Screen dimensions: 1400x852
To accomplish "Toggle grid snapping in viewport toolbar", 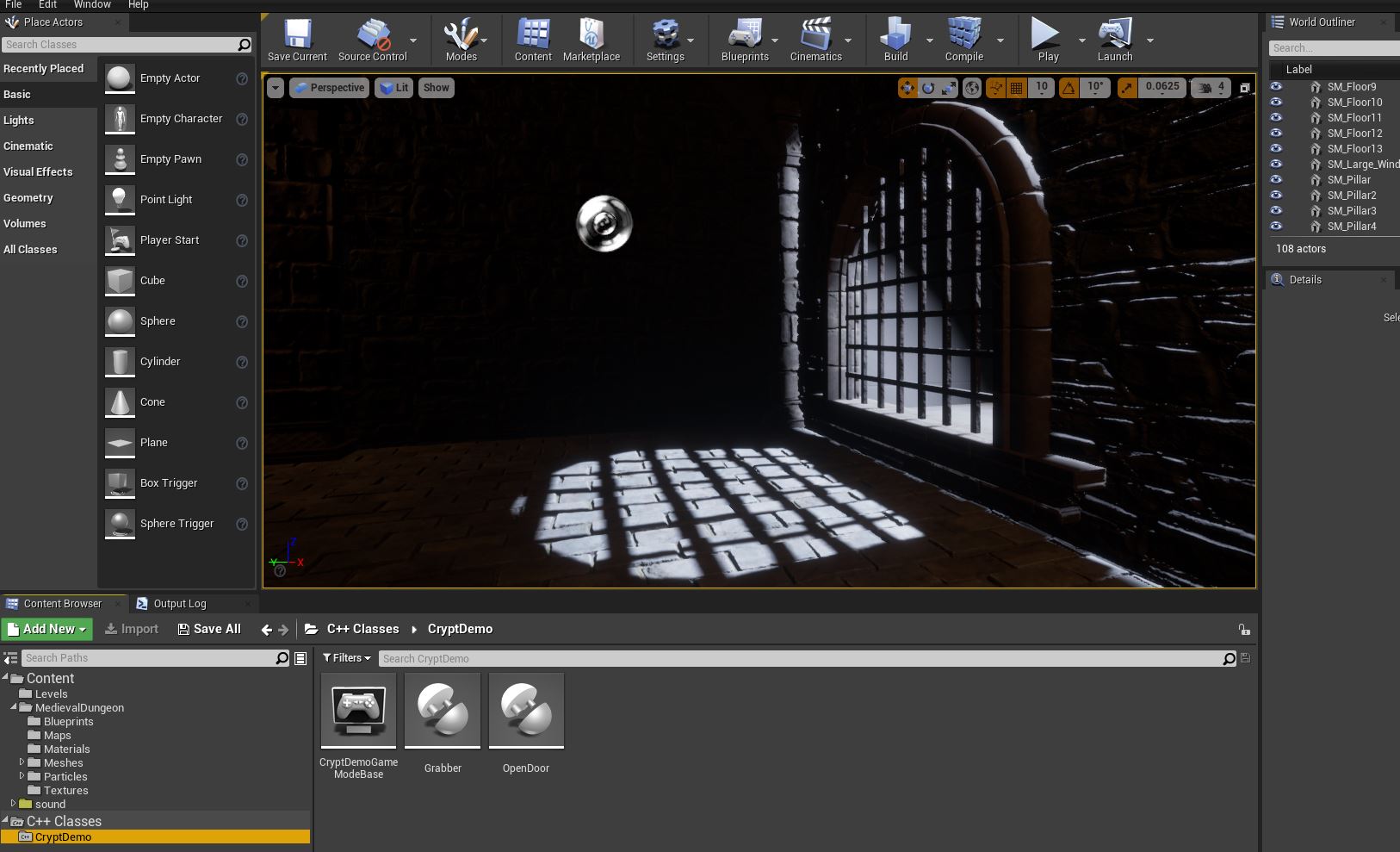I will tap(1017, 88).
